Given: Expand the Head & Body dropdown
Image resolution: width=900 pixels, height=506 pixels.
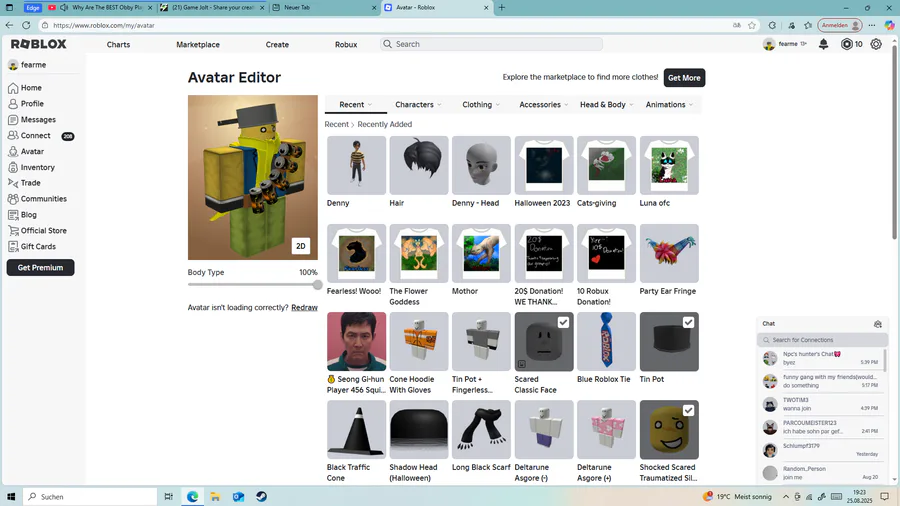Looking at the screenshot, I should pyautogui.click(x=606, y=104).
